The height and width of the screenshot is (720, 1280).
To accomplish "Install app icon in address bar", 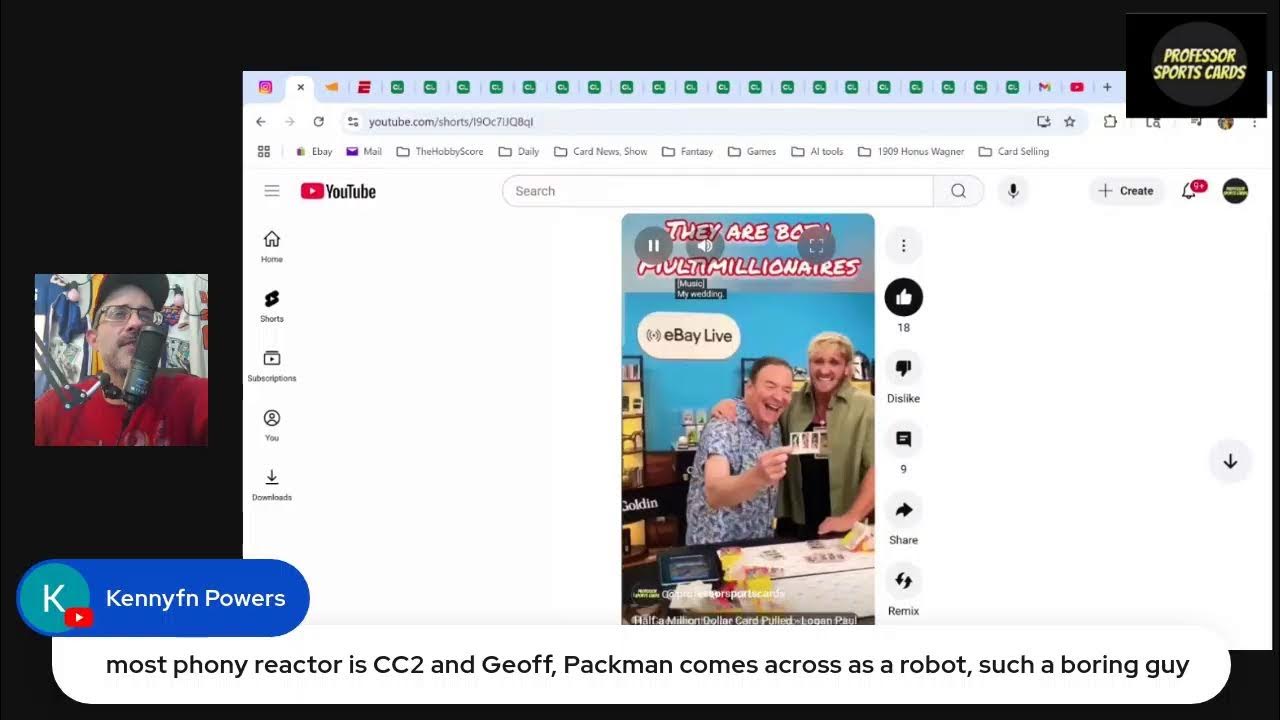I will coord(1043,121).
